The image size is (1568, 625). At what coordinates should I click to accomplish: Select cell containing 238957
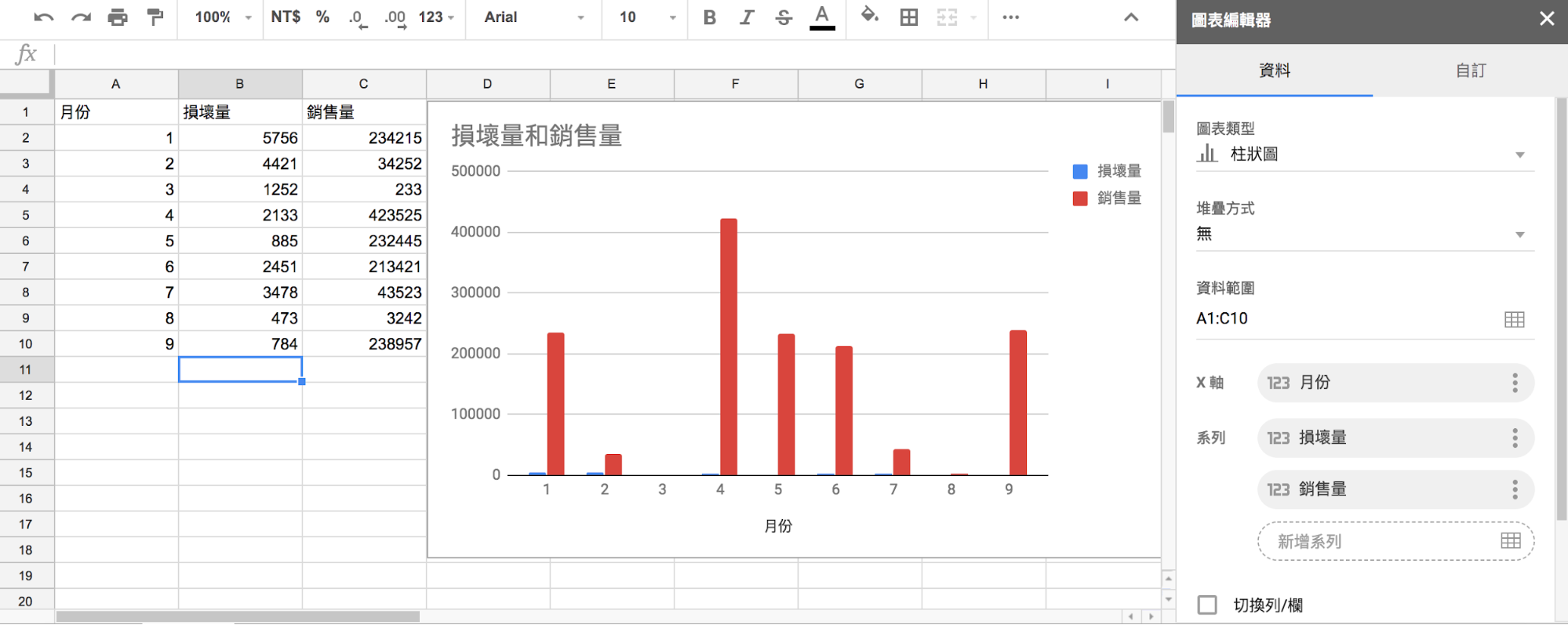pyautogui.click(x=364, y=343)
